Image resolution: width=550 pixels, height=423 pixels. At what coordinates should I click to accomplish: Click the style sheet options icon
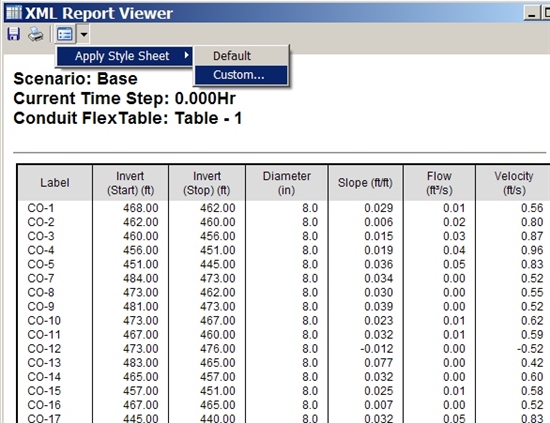tap(65, 34)
